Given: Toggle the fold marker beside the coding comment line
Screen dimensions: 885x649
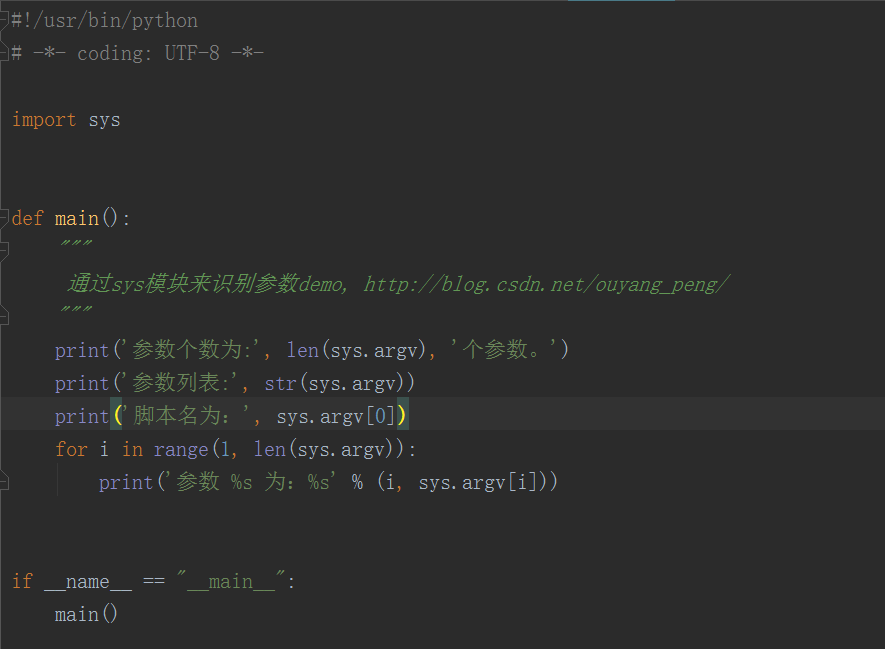Looking at the screenshot, I should pyautogui.click(x=3, y=53).
